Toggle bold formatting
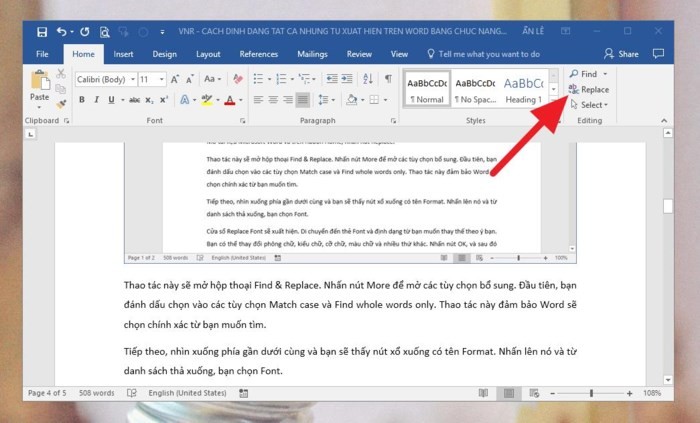700x423 pixels. coord(82,100)
